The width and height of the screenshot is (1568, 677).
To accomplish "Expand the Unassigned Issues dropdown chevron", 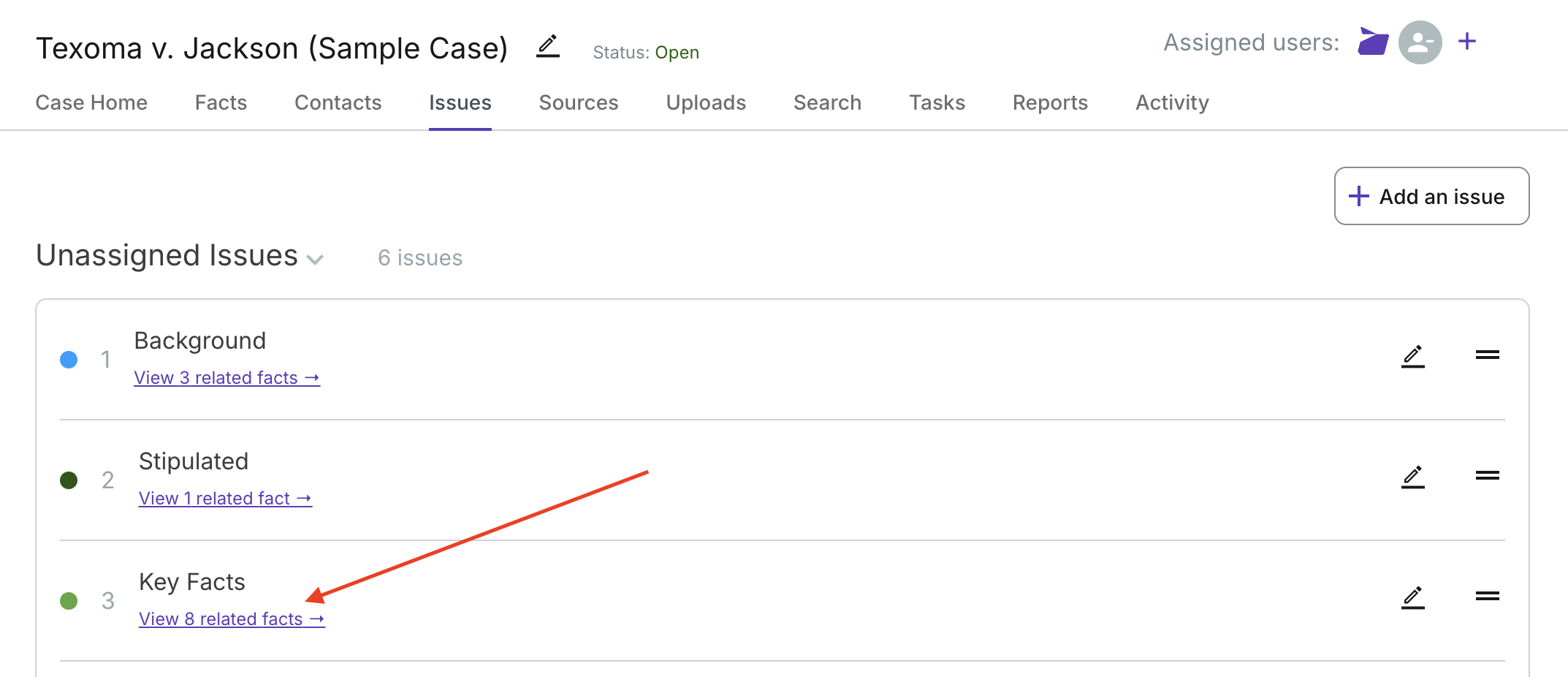I will [315, 260].
